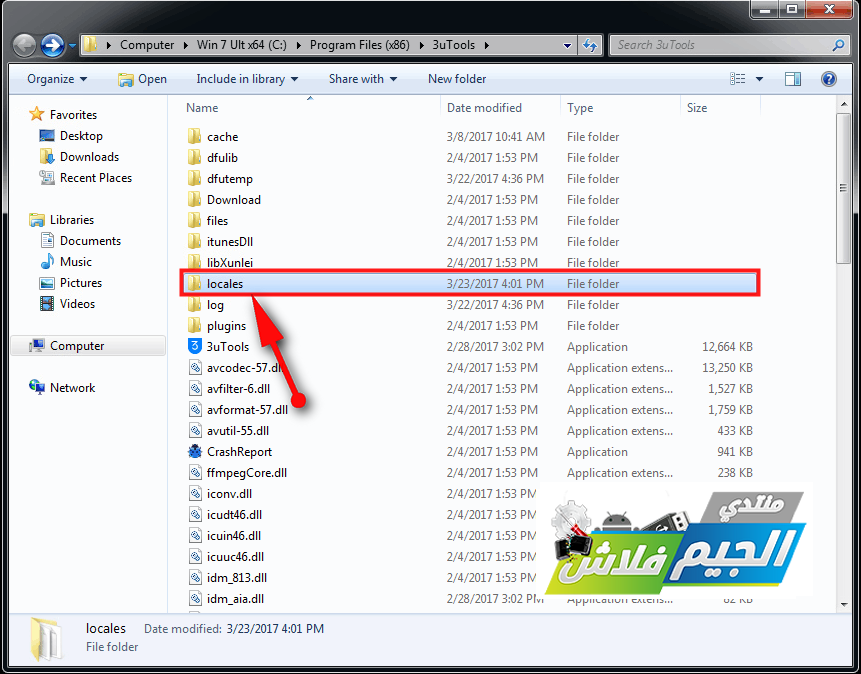Select the plugins folder icon
Viewport: 861px width, 674px height.
(x=194, y=326)
